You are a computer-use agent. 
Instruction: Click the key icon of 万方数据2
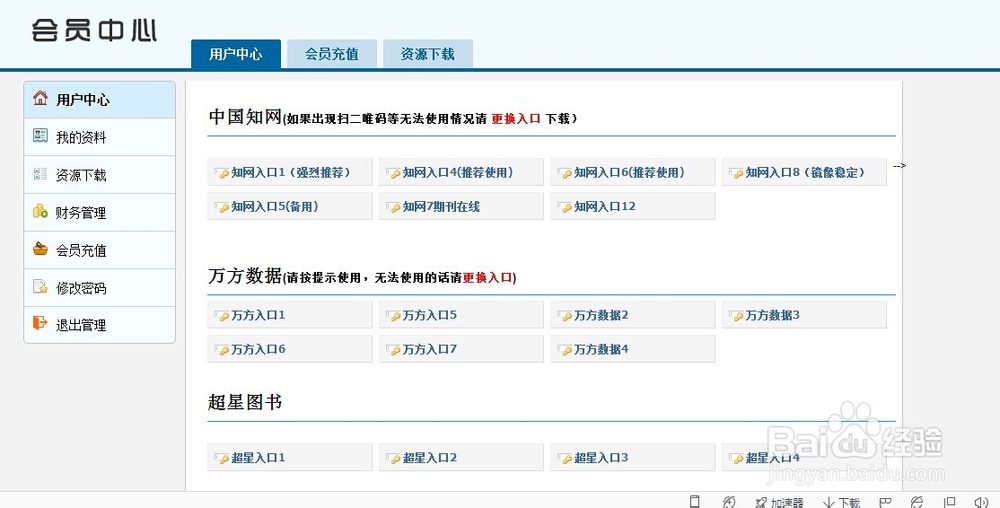pos(565,316)
